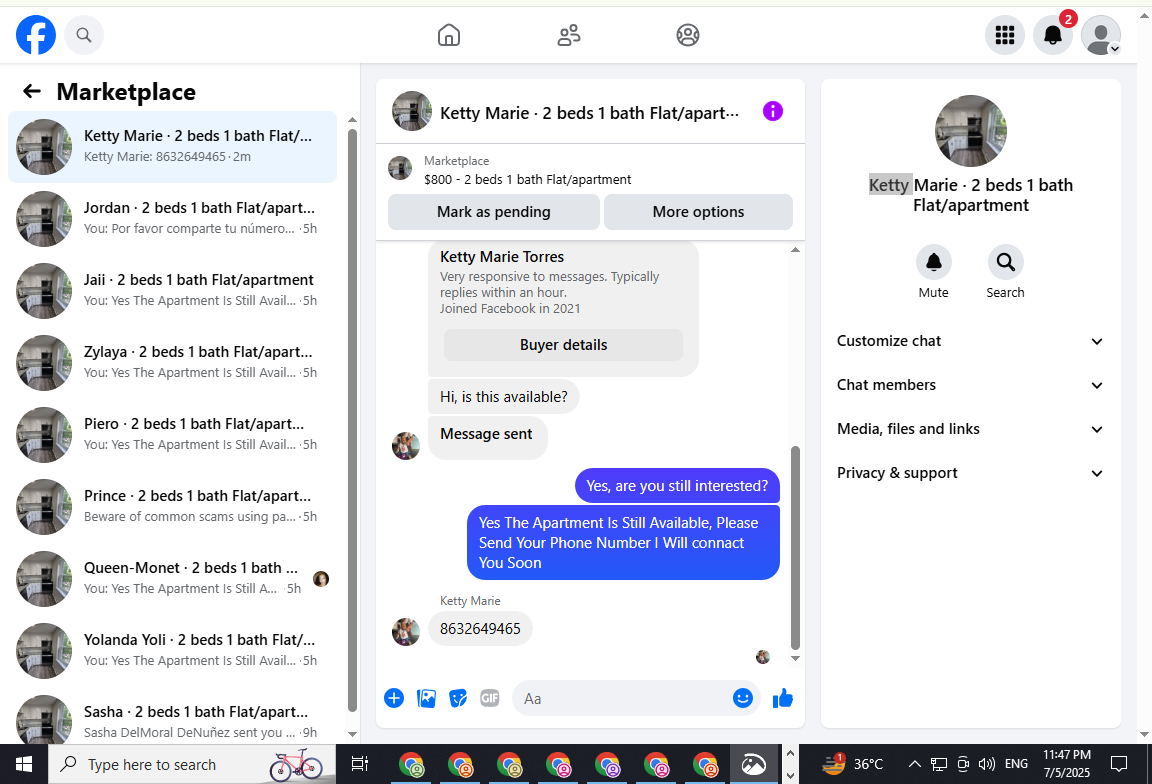This screenshot has height=784, width=1152.
Task: Open Ketty Marie conversation in list
Action: point(173,147)
